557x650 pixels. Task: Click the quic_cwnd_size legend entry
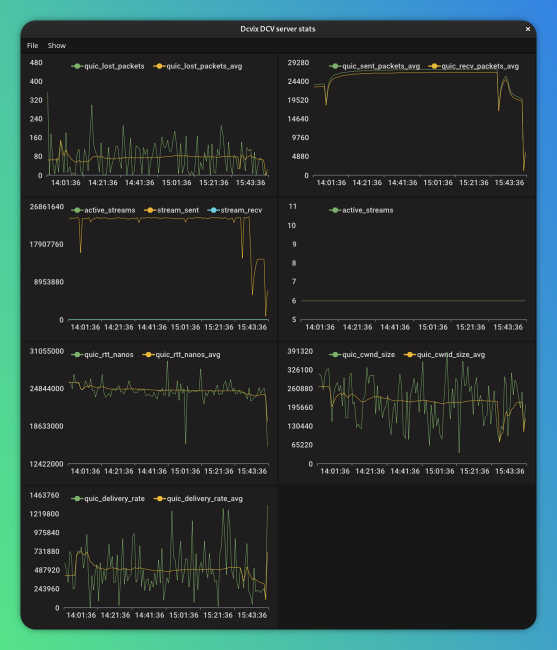(x=362, y=354)
